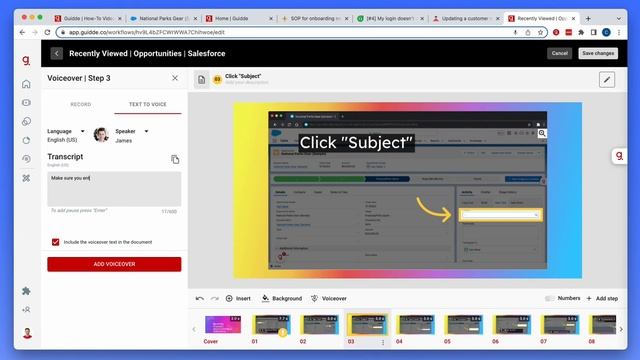
Task: Open the pencil edit icon above the canvas
Action: coord(607,80)
